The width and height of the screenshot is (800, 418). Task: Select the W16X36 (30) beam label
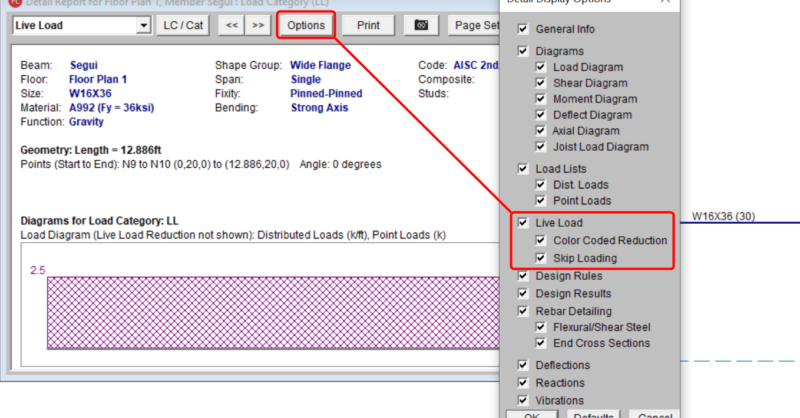(x=723, y=215)
